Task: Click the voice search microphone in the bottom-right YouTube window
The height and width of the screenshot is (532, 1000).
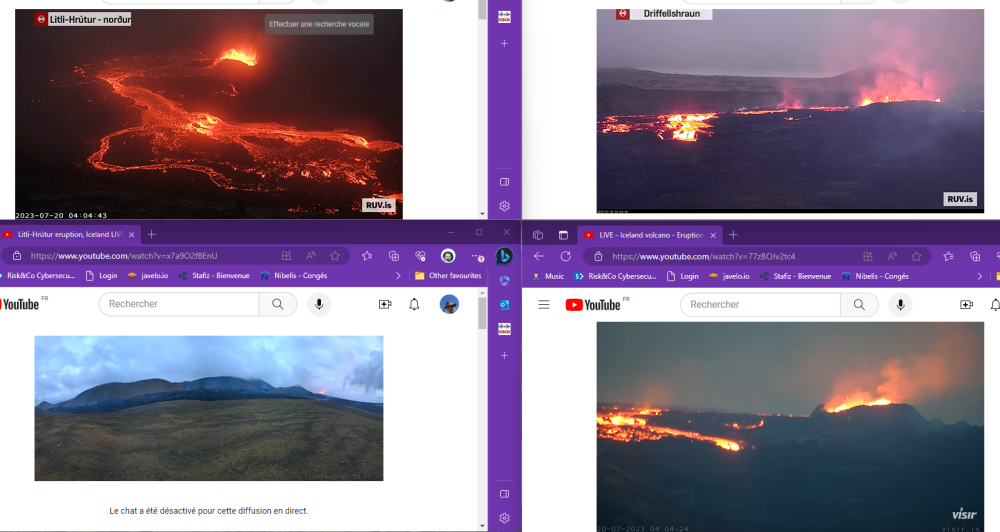Action: coord(900,305)
